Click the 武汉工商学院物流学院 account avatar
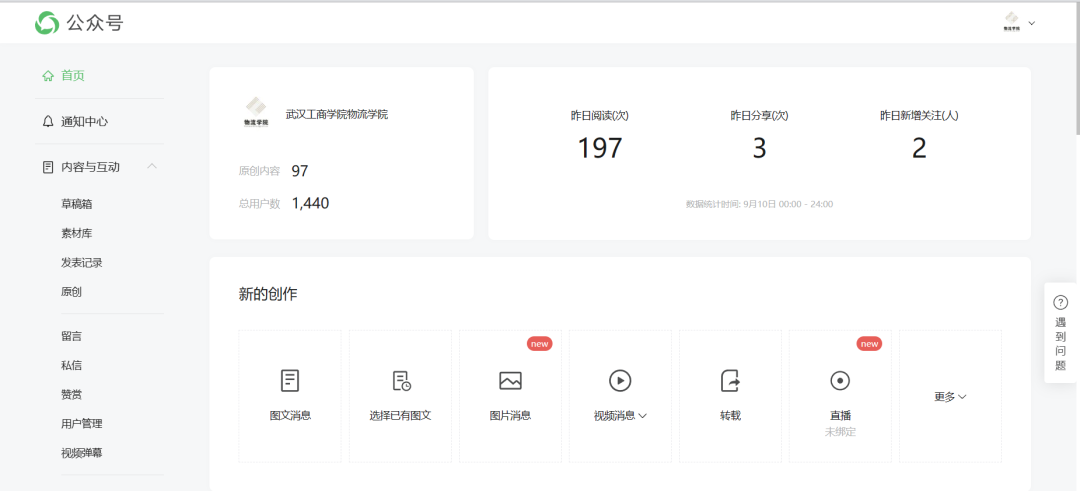Viewport: 1080px width, 491px height. (x=256, y=112)
